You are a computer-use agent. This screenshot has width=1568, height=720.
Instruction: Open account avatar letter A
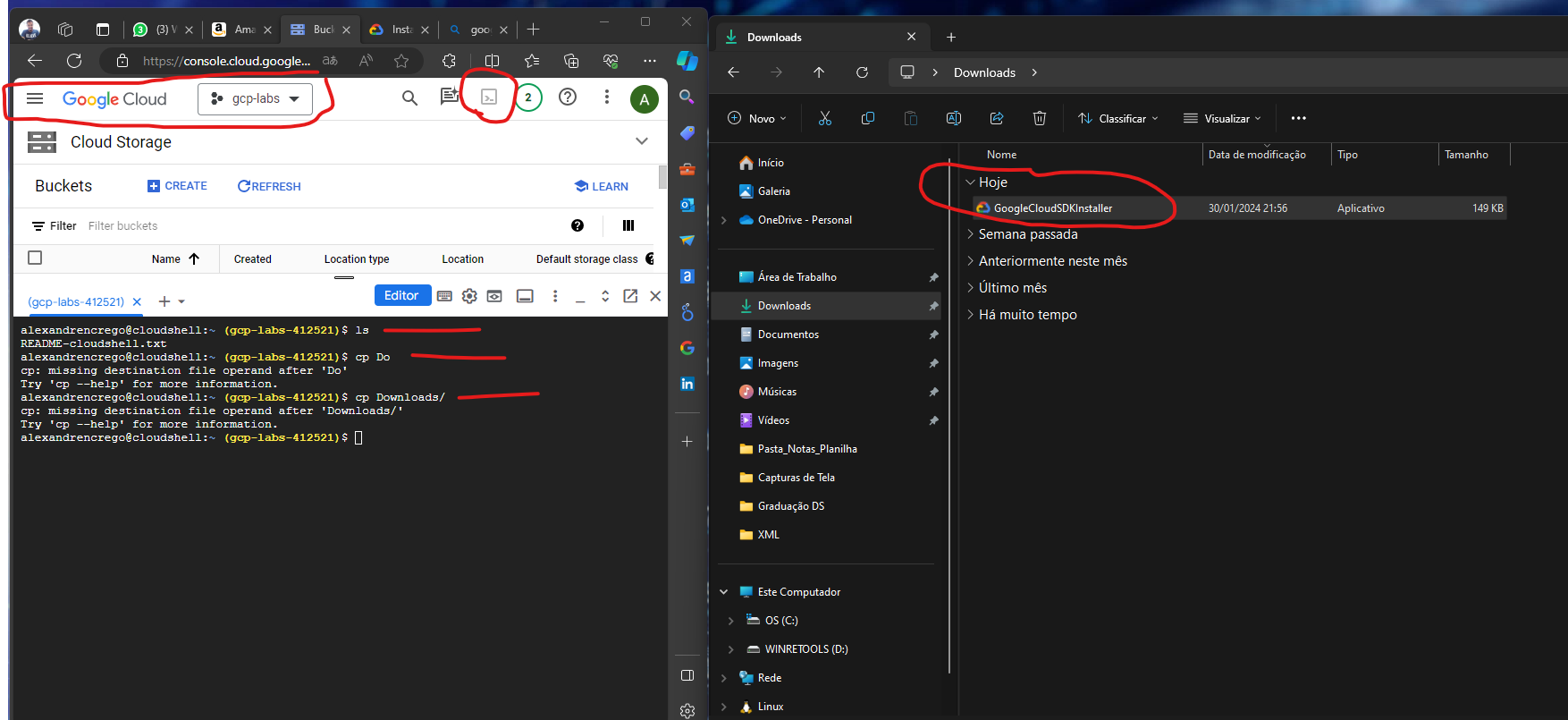(644, 99)
